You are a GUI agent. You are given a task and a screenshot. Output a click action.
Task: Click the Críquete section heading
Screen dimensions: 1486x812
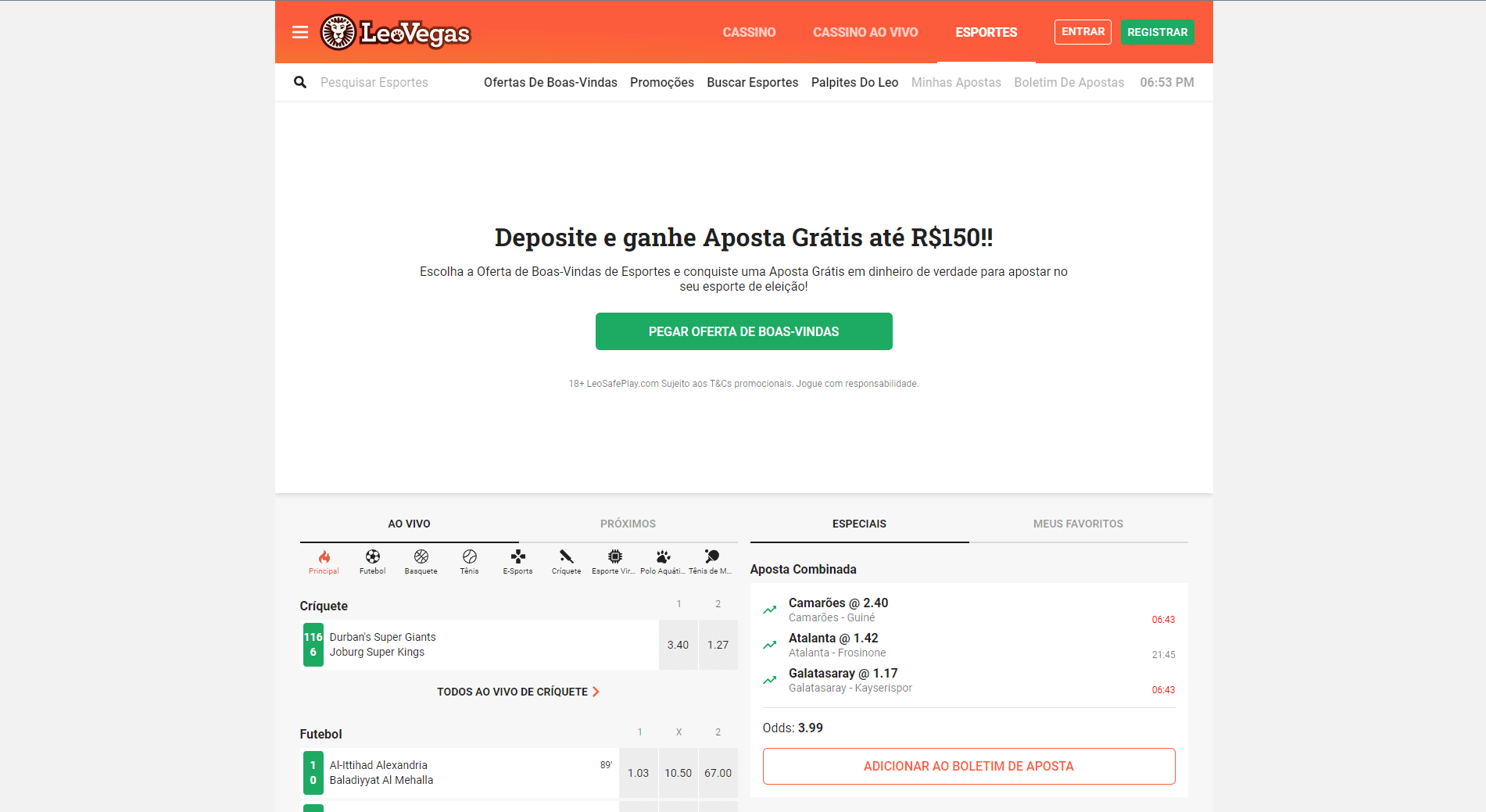[324, 606]
